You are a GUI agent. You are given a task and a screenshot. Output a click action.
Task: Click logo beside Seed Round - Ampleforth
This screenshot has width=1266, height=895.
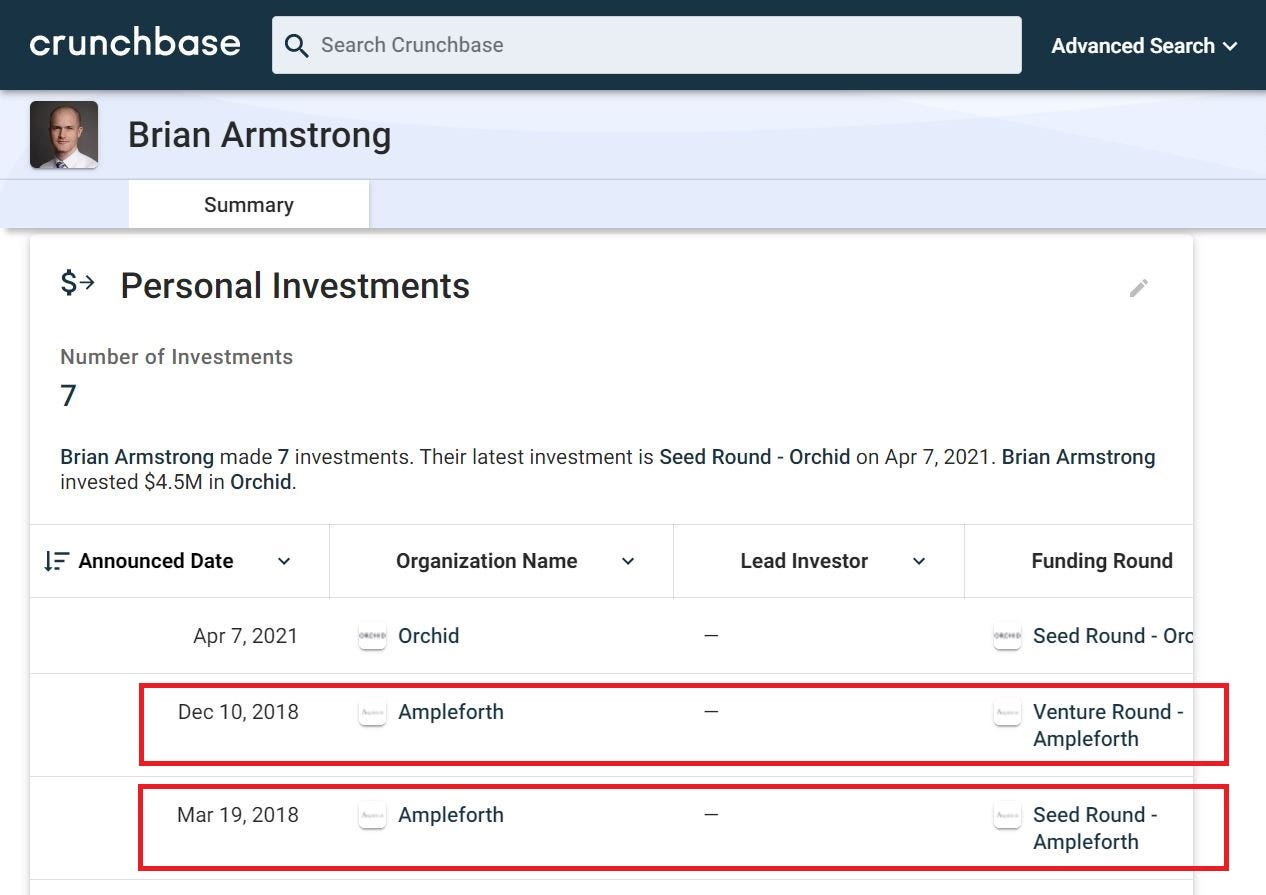point(1007,815)
